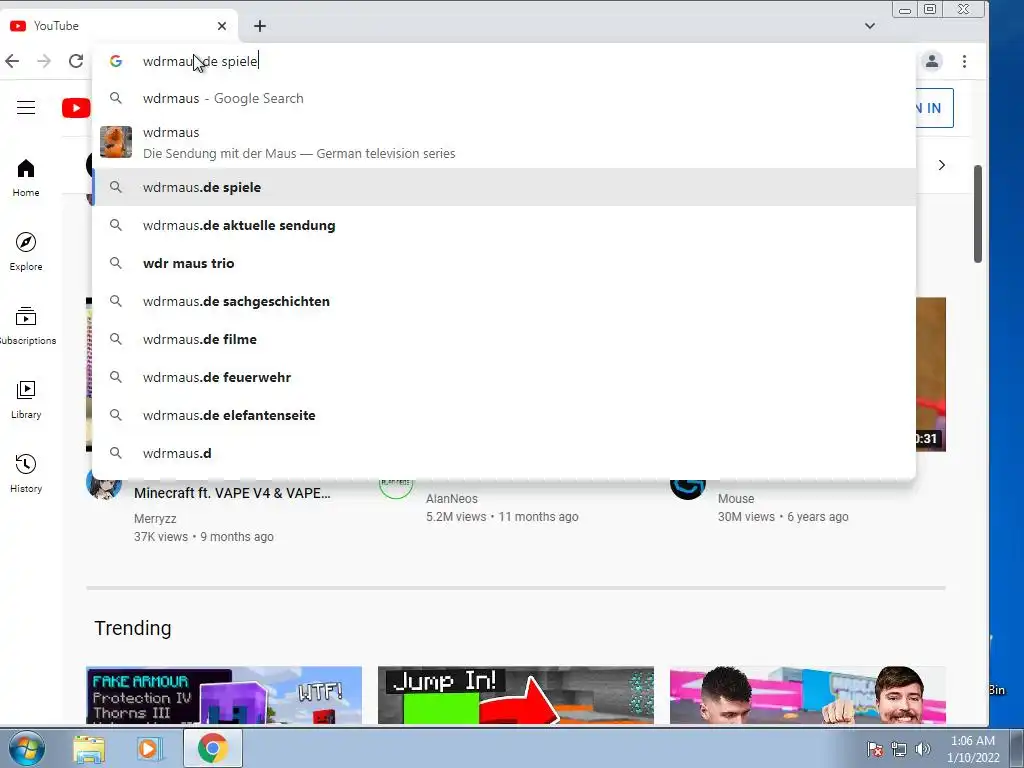1024x768 pixels.
Task: Open the tab search dropdown chevron
Action: [870, 26]
